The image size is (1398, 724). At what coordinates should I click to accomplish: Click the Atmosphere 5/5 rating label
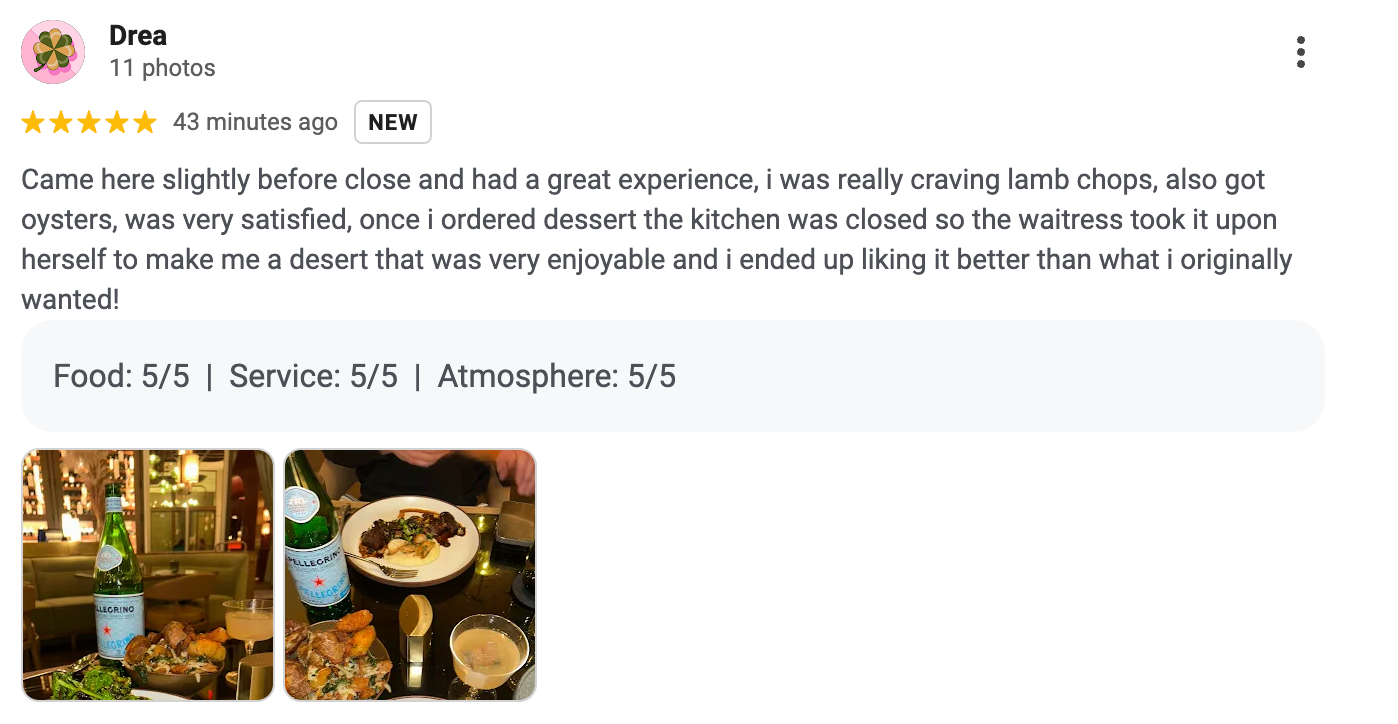click(557, 377)
